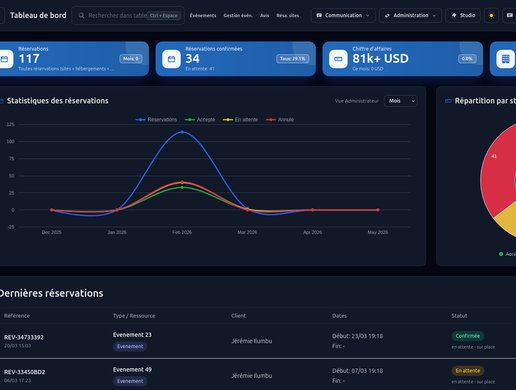The width and height of the screenshot is (516, 390).
Task: Toggle Annulé series in chart legend
Action: (280, 119)
